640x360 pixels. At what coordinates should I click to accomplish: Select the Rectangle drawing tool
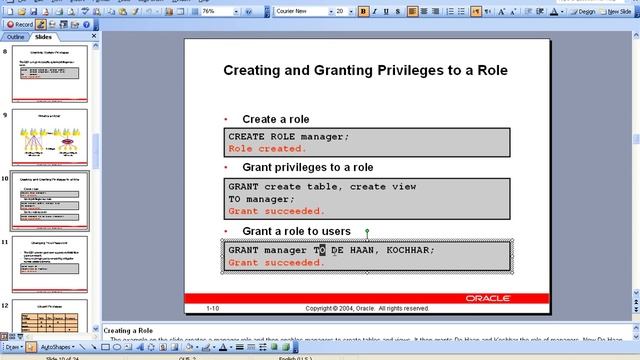click(105, 347)
